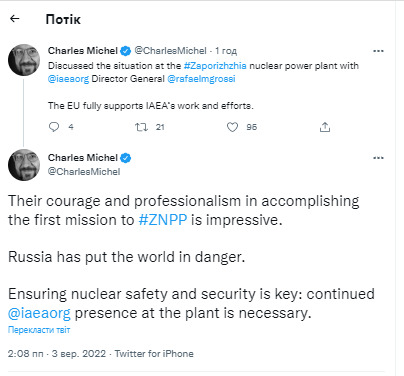Click Перекласти твіт translate link
The width and height of the screenshot is (404, 376).
(x=39, y=330)
